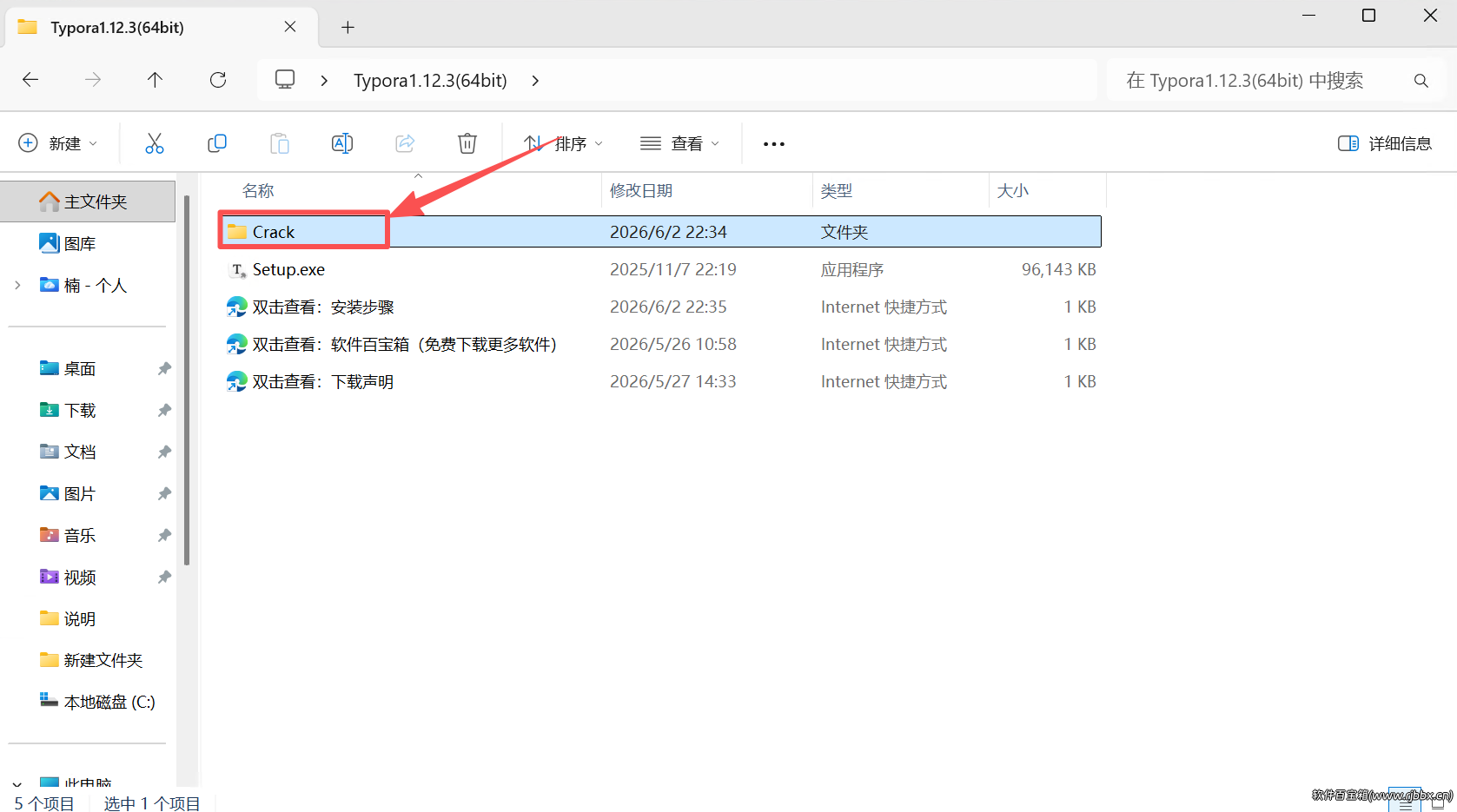Unpin 图片 using its pin icon
Screen dimensions: 1457x812
[x=163, y=494]
